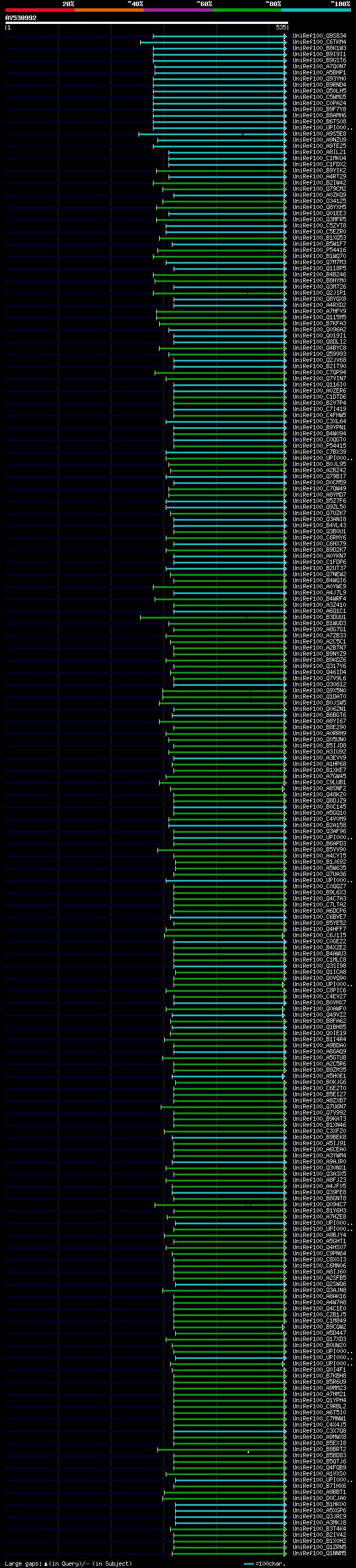
Task: Click hit label UniRef100_B7IHX6
Action: (319, 1486)
